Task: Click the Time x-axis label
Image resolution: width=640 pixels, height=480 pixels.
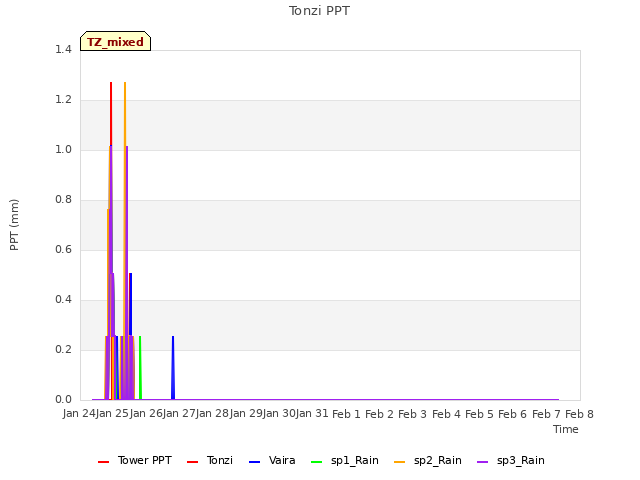Action: 566,429
